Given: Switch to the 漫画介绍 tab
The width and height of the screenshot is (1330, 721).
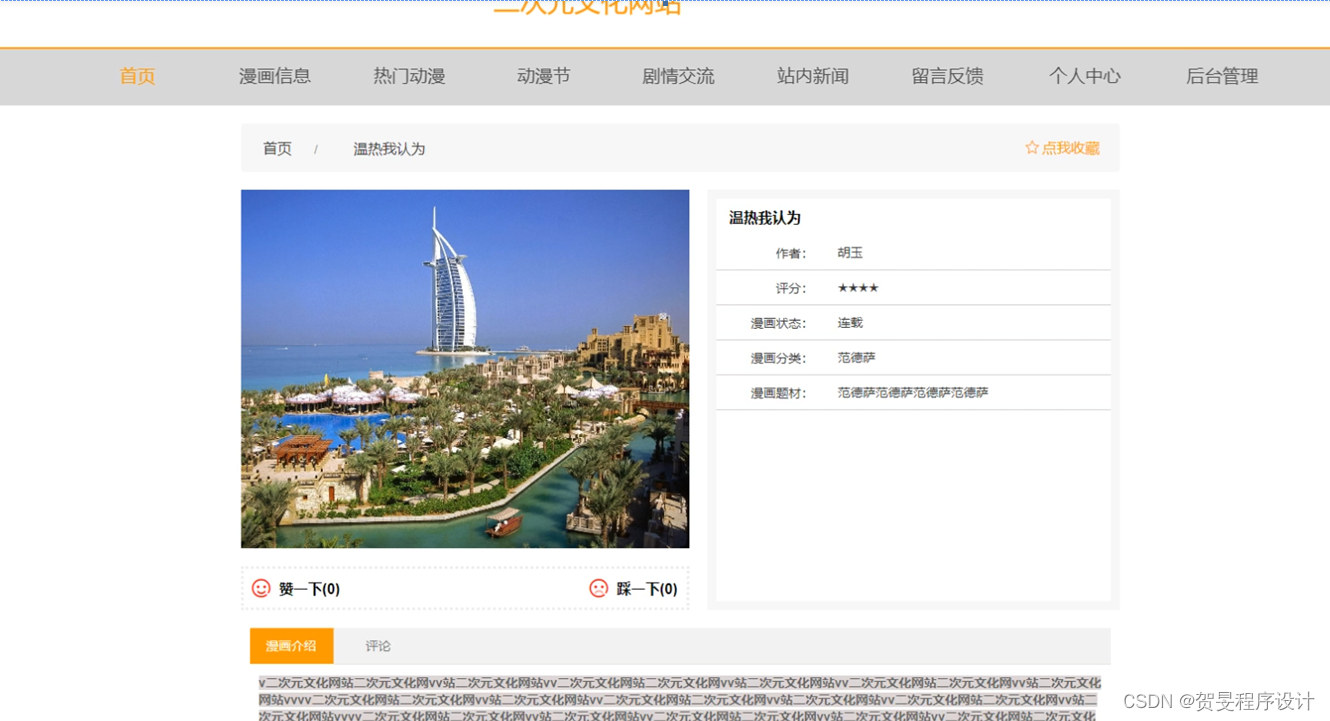Looking at the screenshot, I should coord(291,646).
